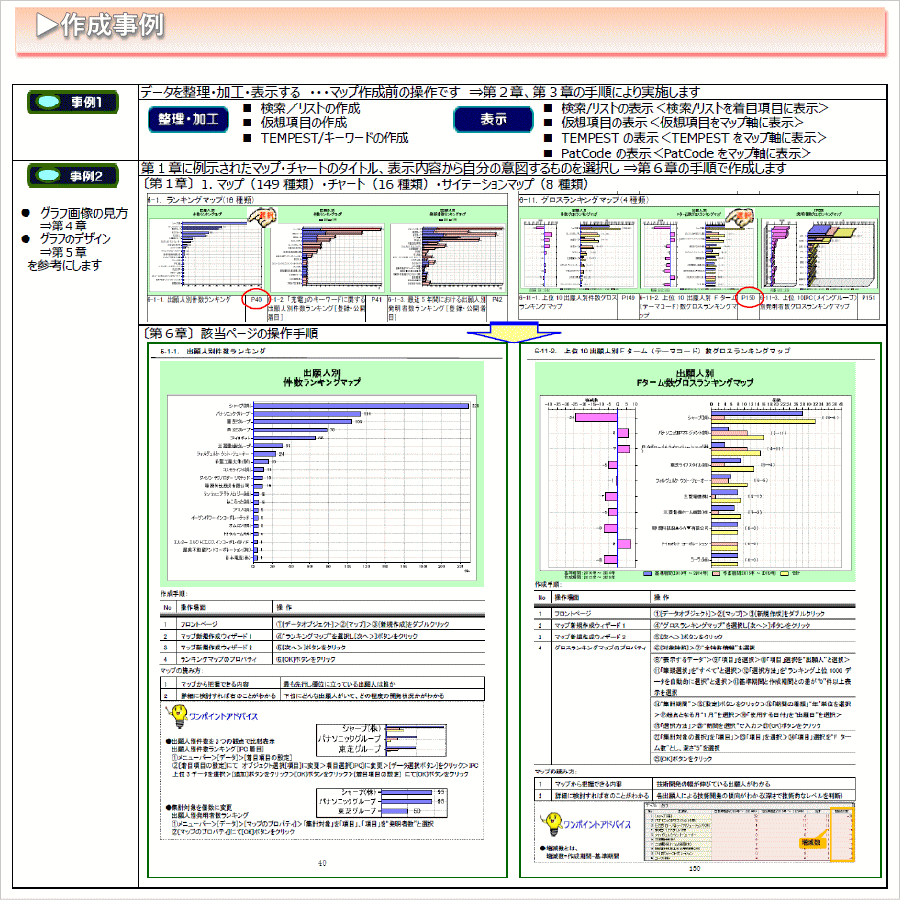Click the light bulb icon on page 40
This screenshot has width=900, height=900.
coord(177,715)
